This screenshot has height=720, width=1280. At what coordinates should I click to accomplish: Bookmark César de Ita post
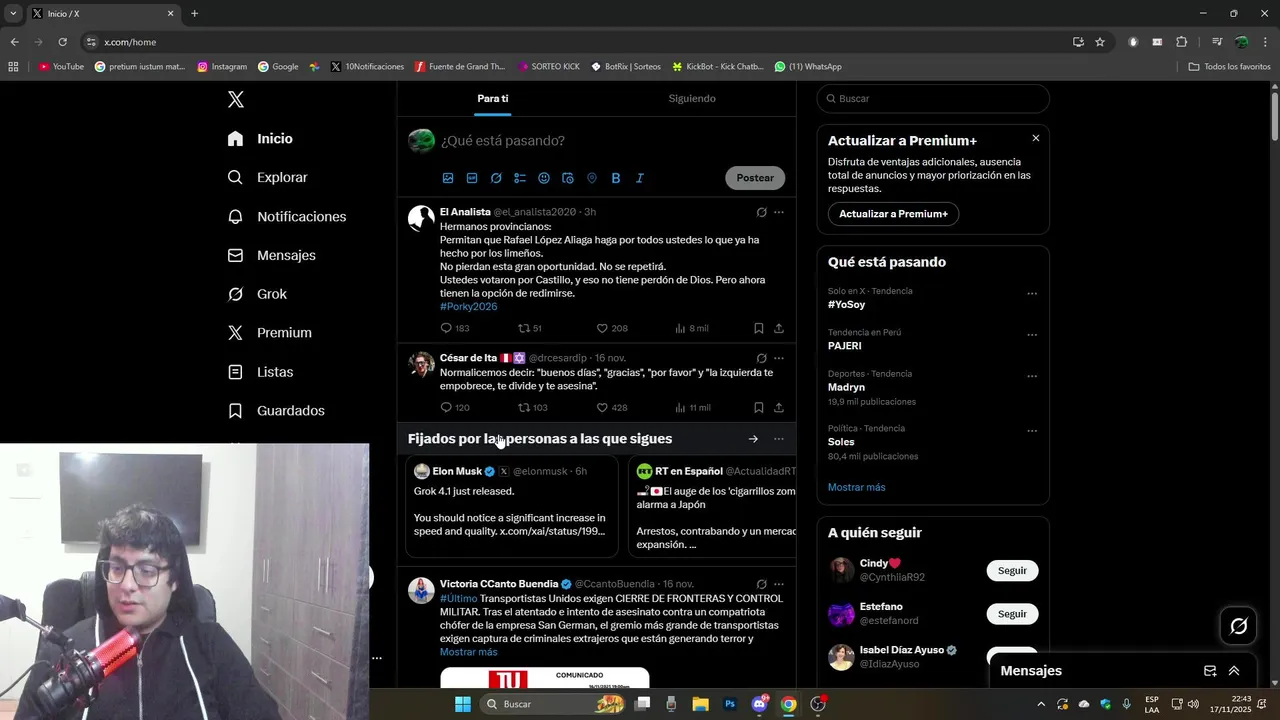tap(759, 408)
